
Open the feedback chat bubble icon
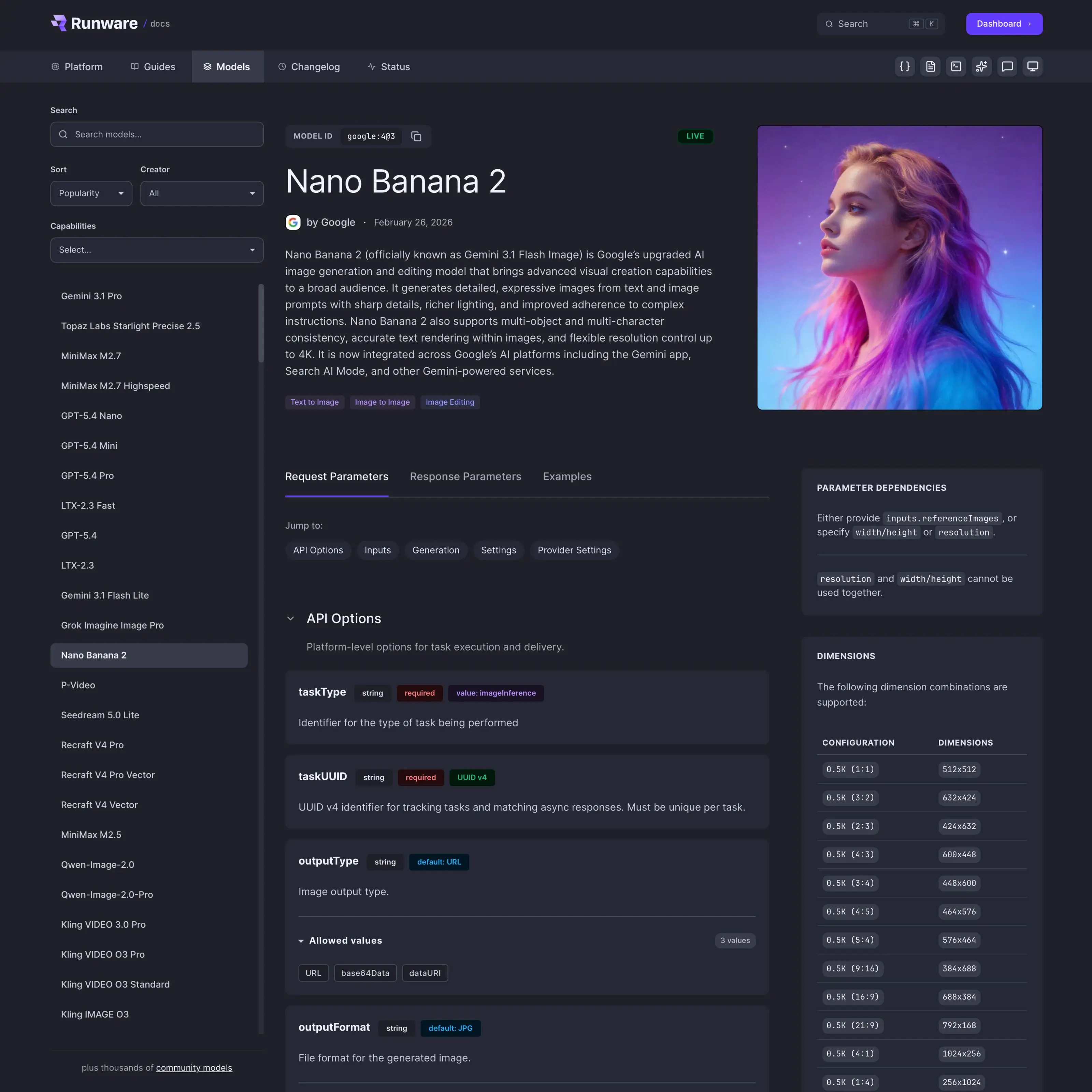click(x=1007, y=66)
